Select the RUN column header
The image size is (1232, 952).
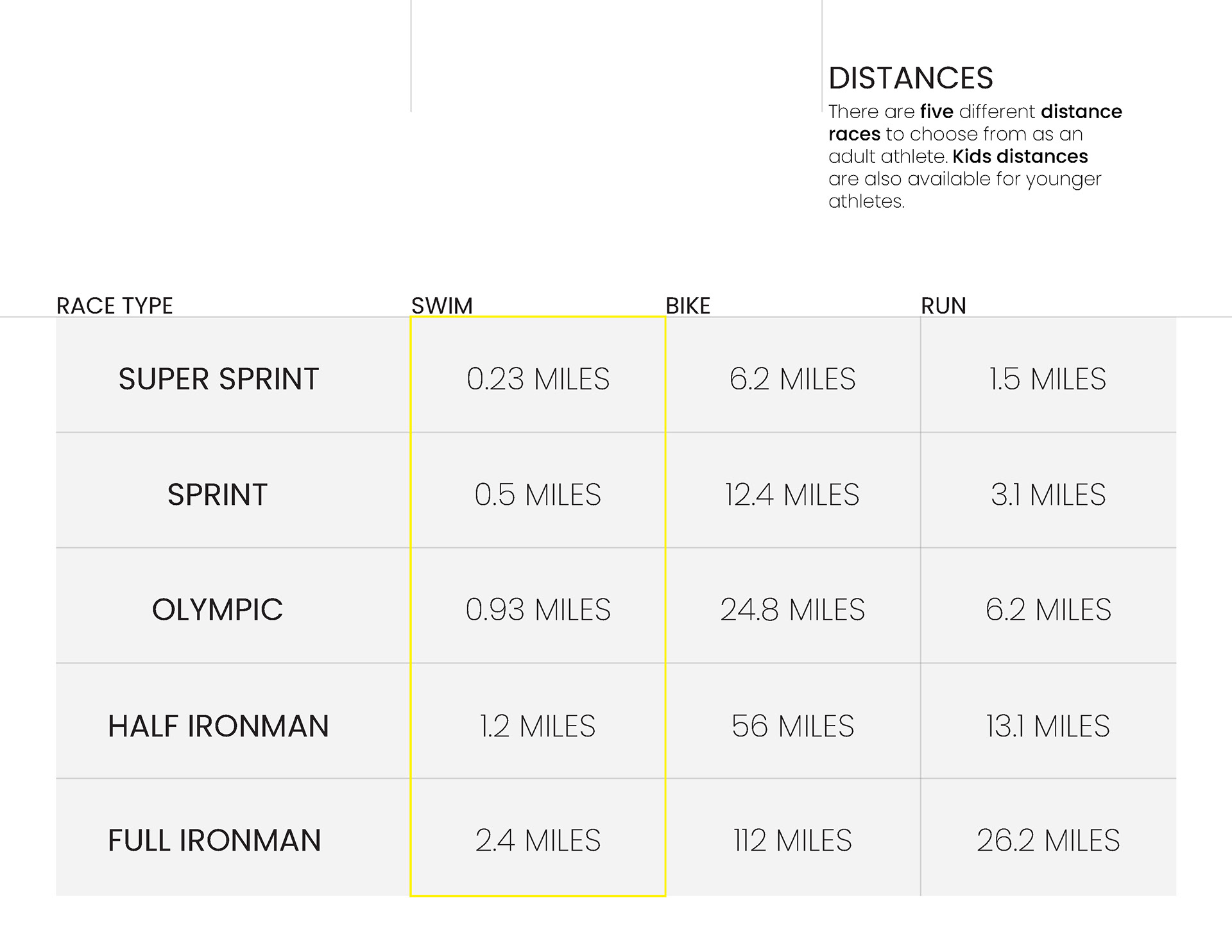943,306
